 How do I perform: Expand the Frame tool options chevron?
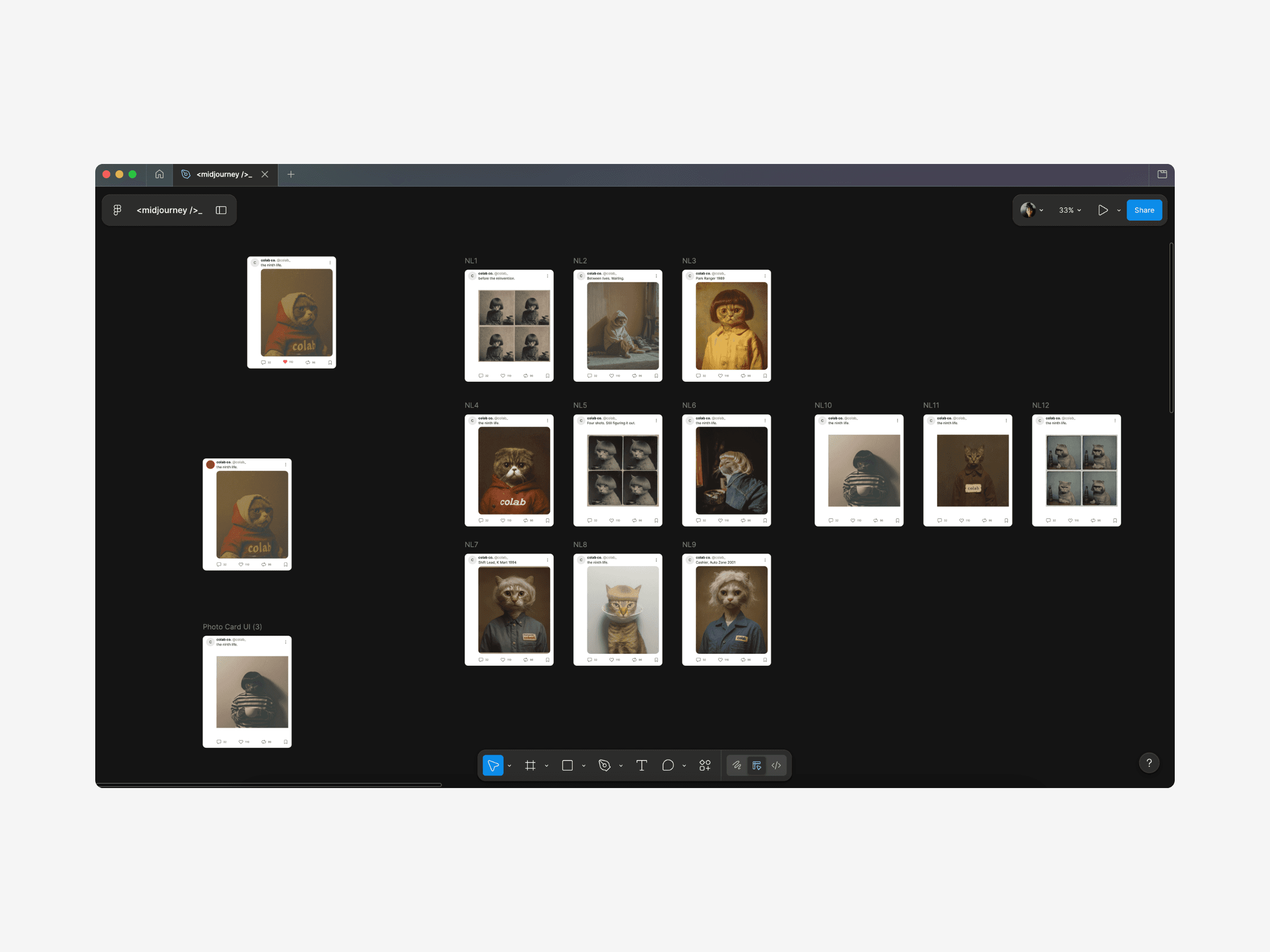pyautogui.click(x=547, y=765)
